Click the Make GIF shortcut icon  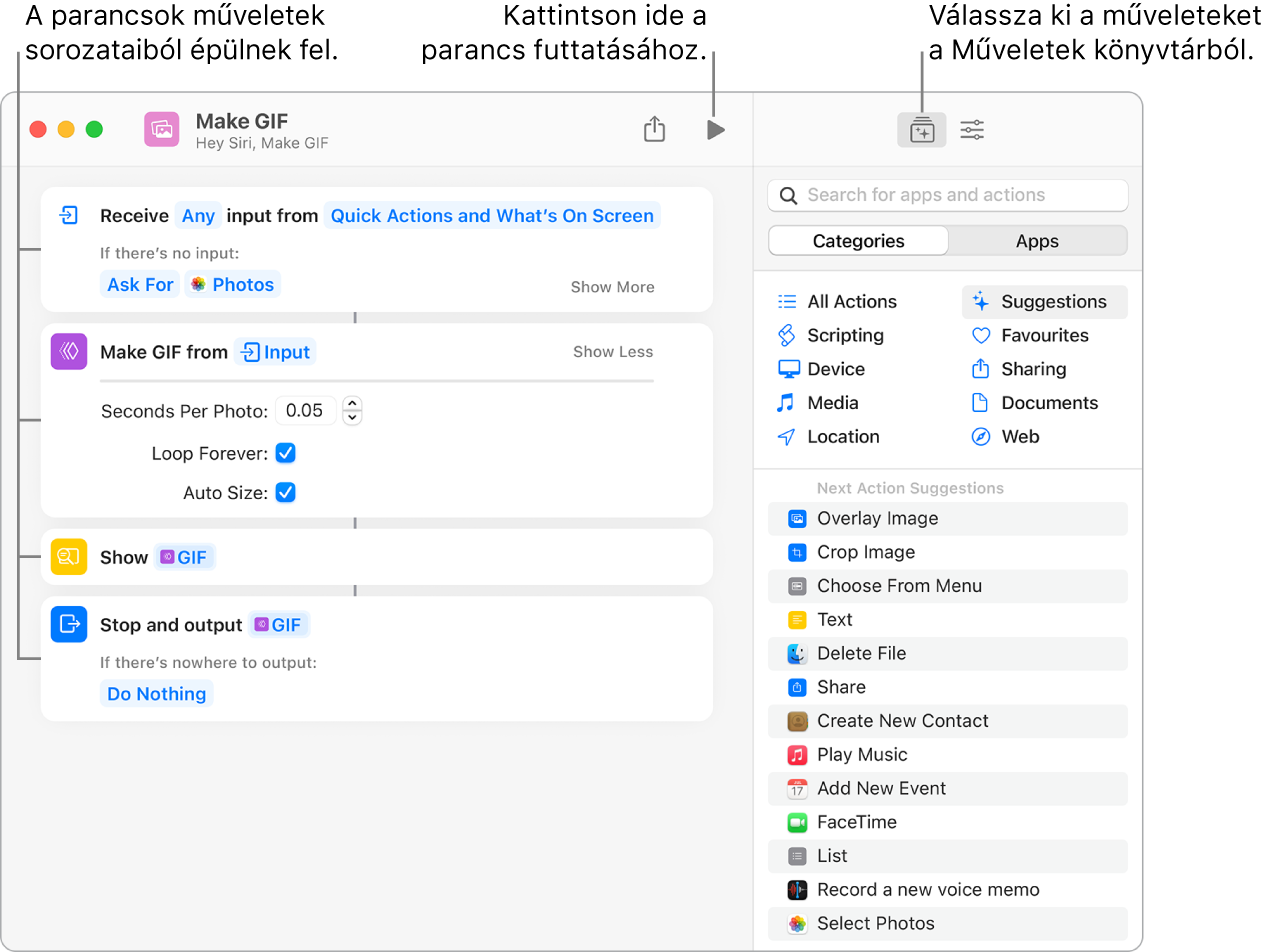[x=161, y=130]
